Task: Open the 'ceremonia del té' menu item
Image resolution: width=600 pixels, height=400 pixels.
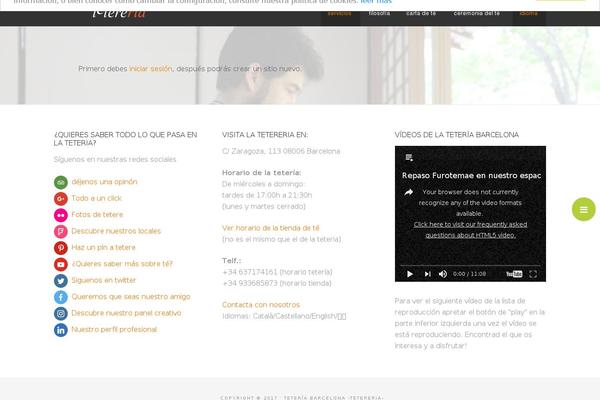Action: pyautogui.click(x=476, y=13)
